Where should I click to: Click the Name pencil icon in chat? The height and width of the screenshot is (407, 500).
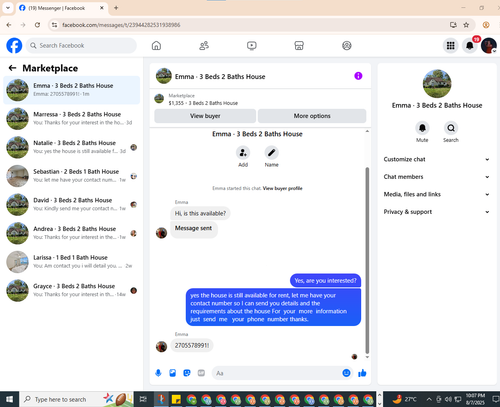[x=272, y=153]
